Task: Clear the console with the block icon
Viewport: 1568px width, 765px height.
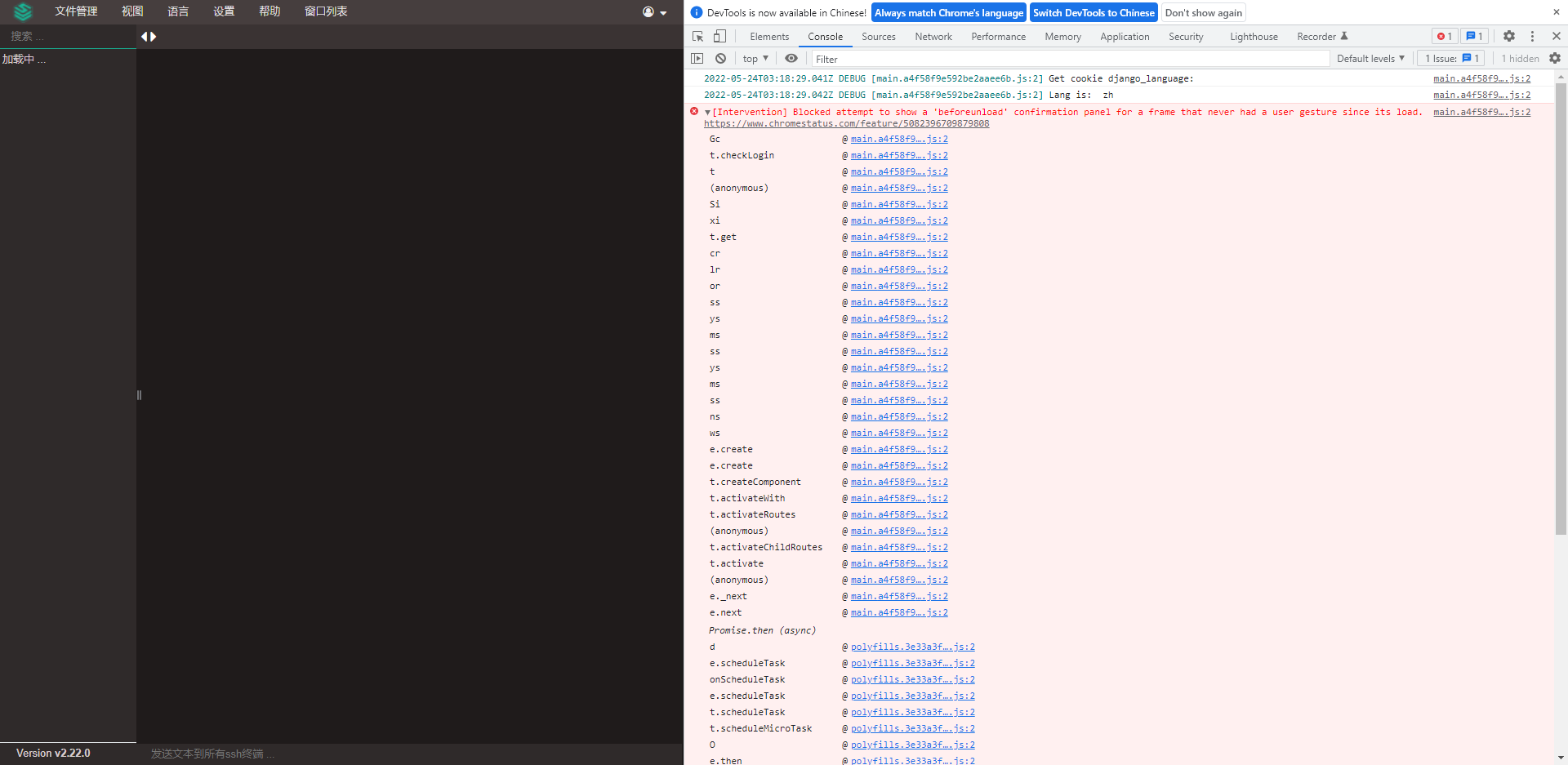Action: pyautogui.click(x=720, y=58)
